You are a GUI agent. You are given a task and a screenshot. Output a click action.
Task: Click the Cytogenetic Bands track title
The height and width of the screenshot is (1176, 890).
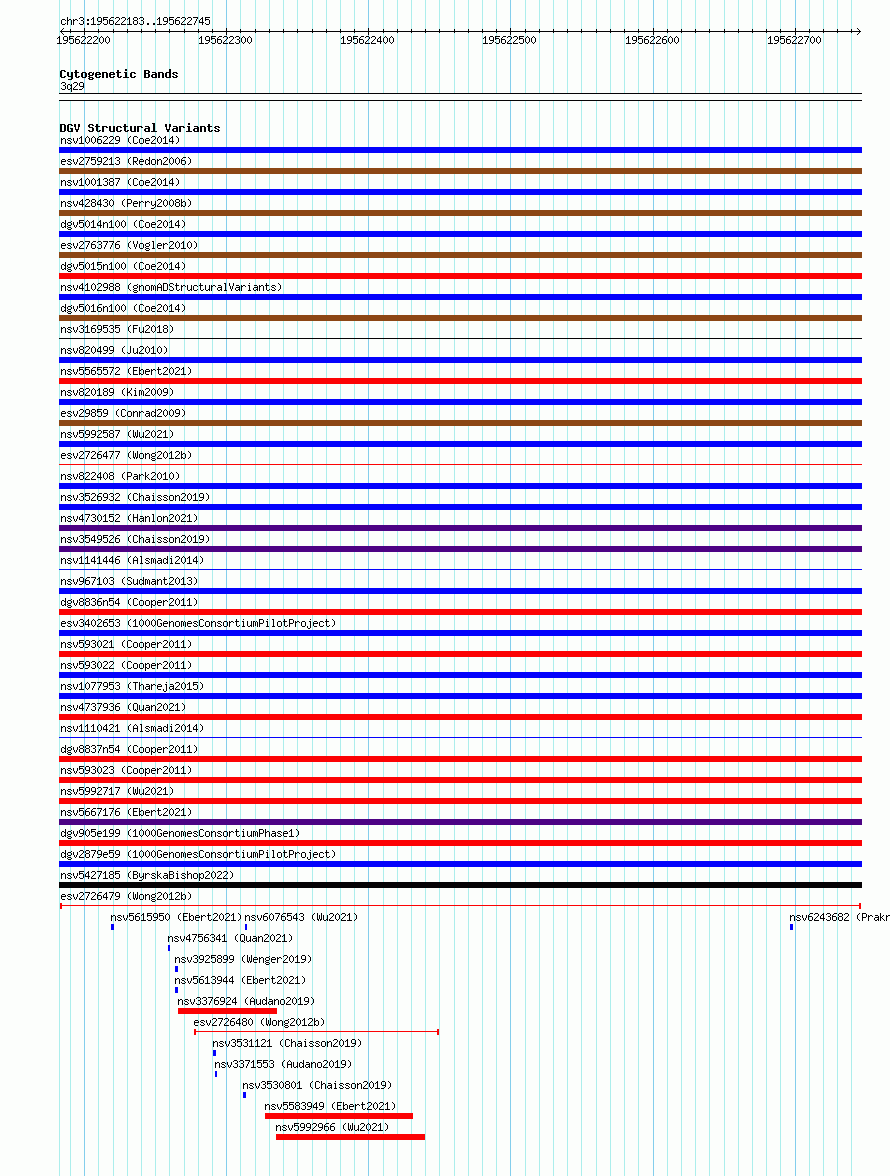pyautogui.click(x=119, y=74)
